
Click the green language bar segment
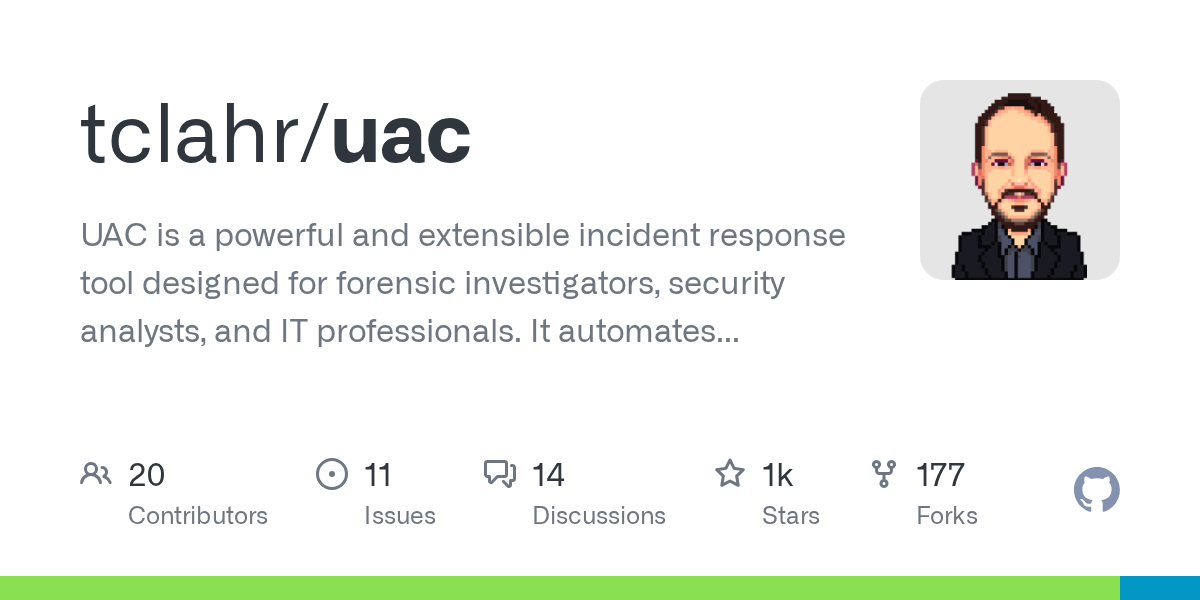point(560,588)
